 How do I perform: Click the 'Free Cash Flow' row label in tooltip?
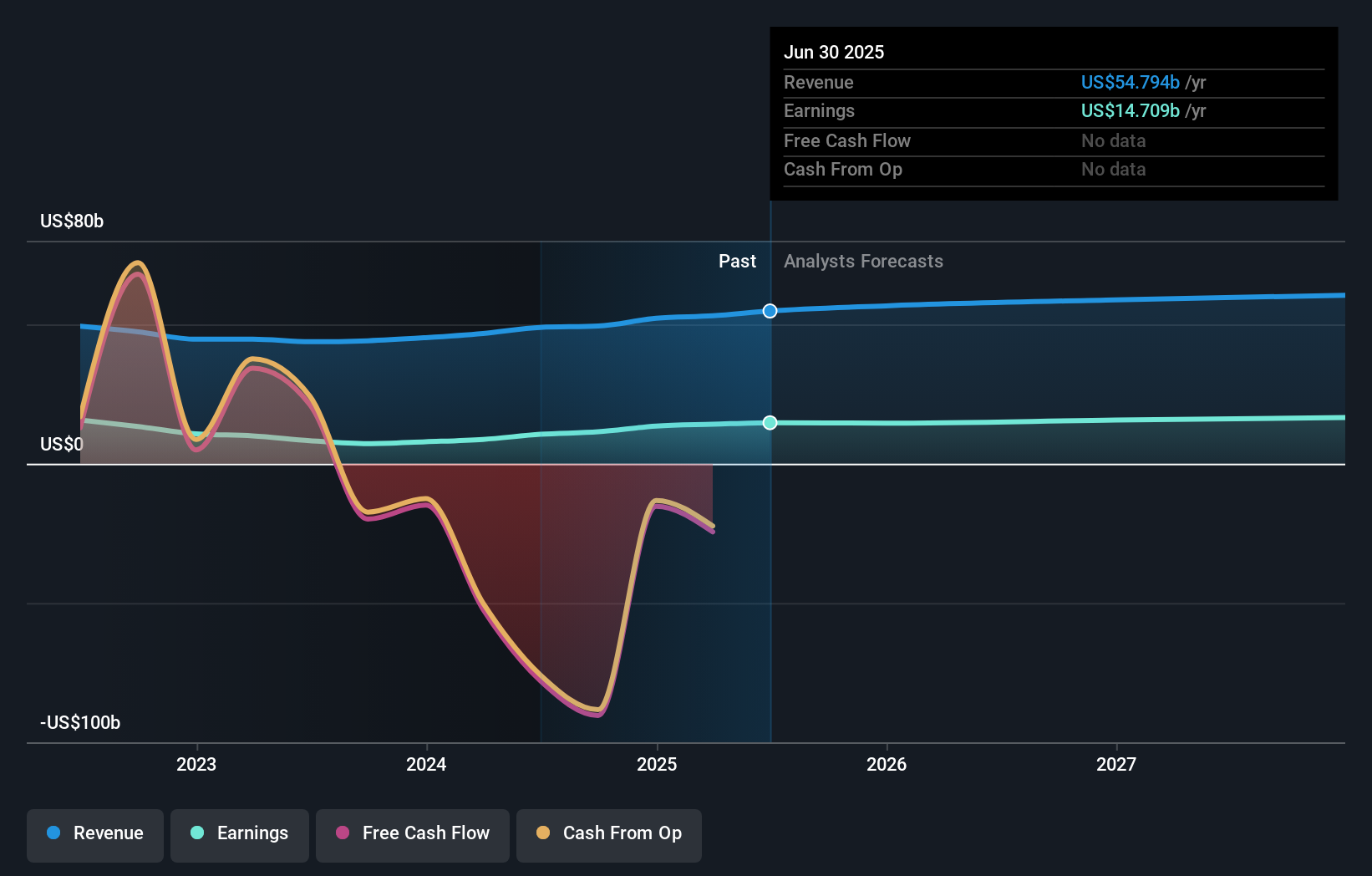[x=847, y=140]
